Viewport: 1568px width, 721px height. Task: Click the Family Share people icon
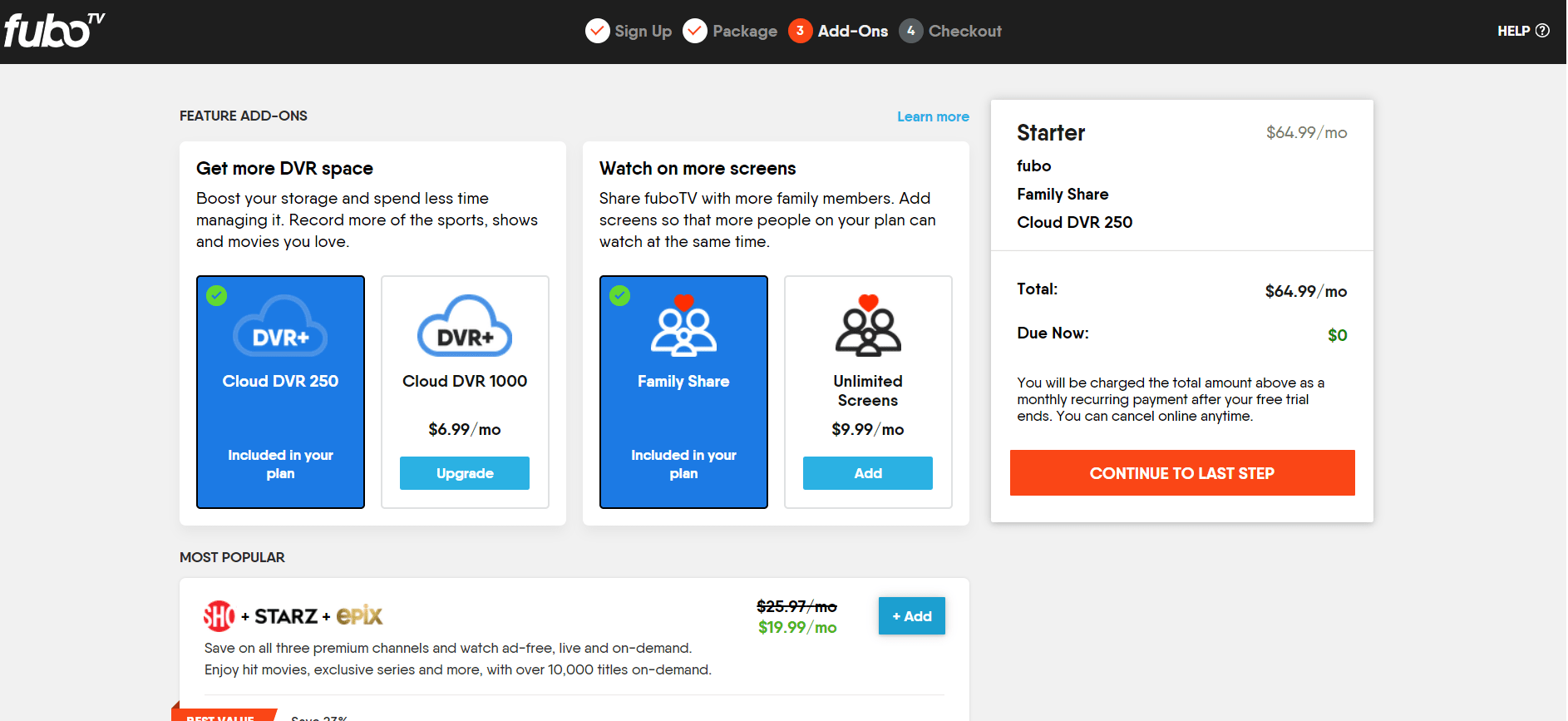683,325
